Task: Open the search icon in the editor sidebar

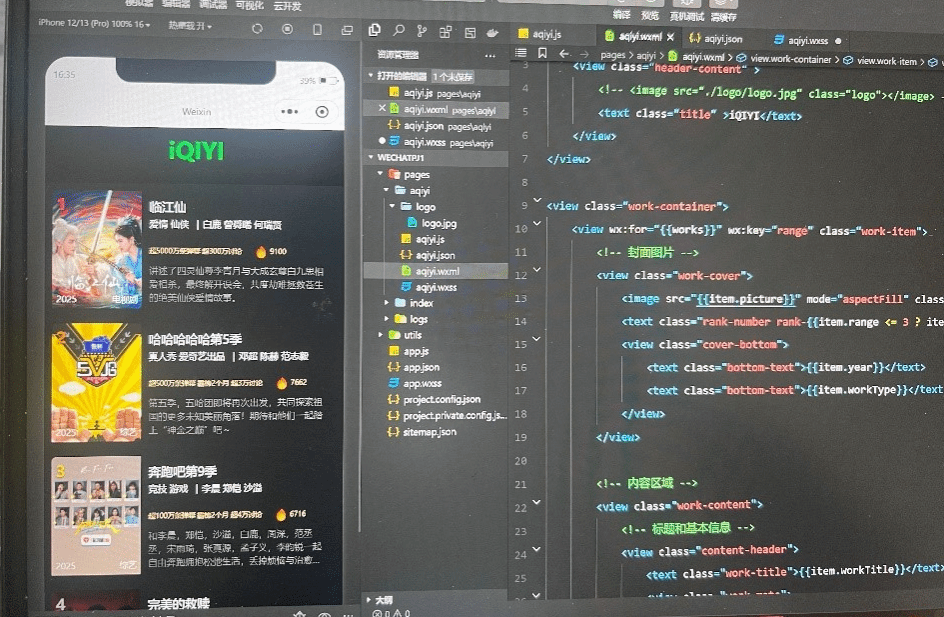Action: pyautogui.click(x=399, y=30)
